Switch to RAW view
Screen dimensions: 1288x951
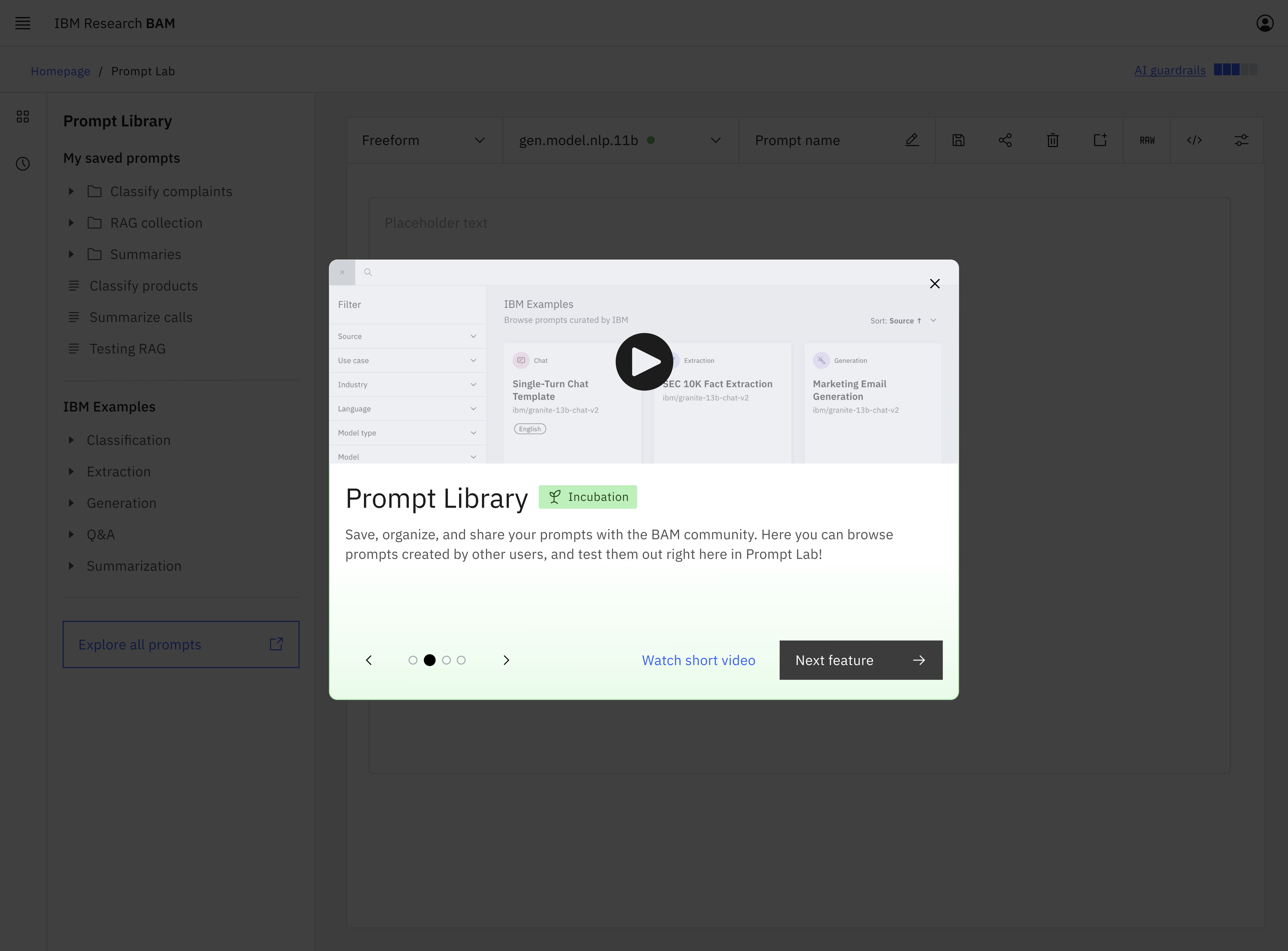click(1147, 140)
